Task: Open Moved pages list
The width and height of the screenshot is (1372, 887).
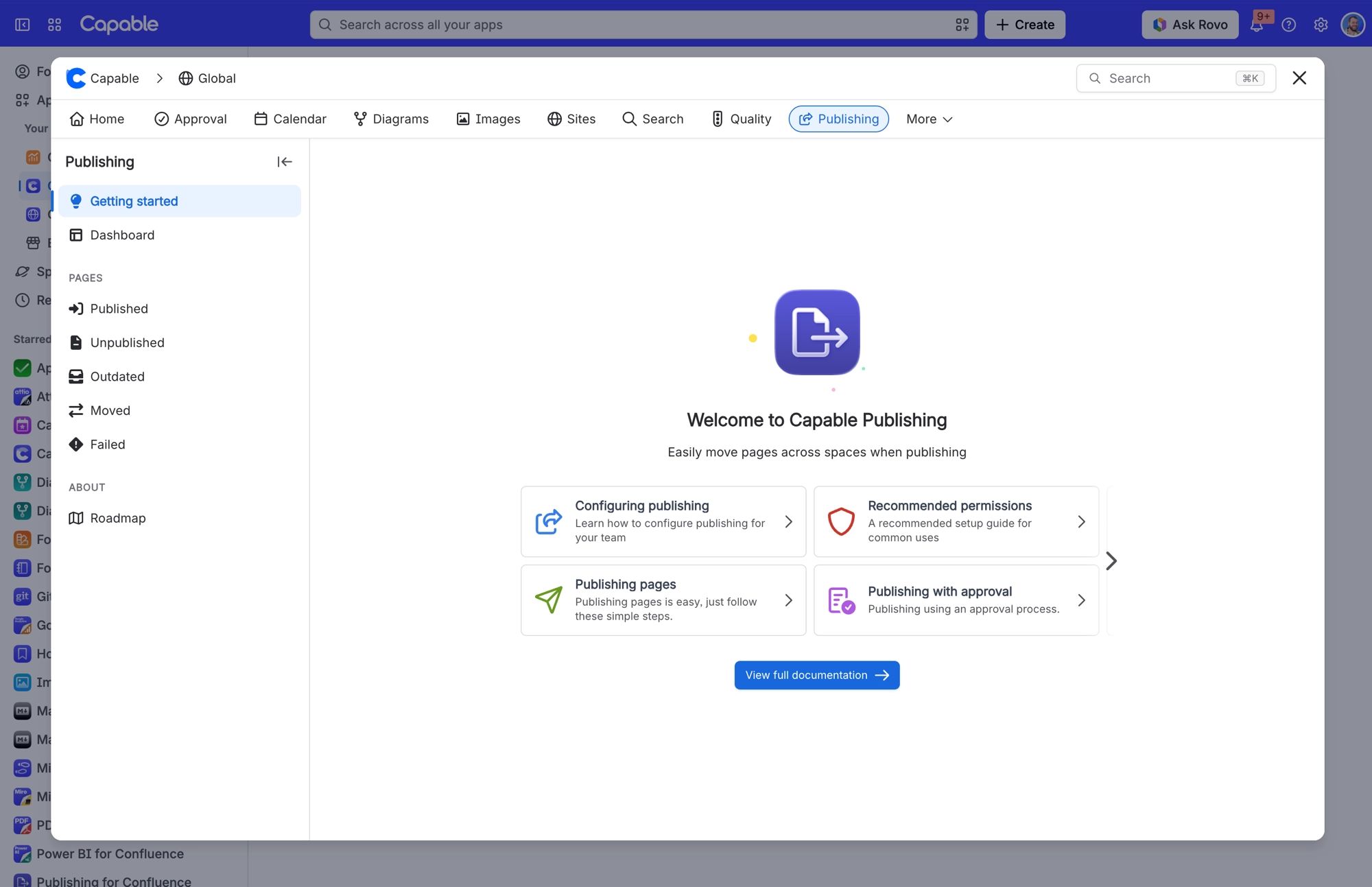Action: (179, 410)
